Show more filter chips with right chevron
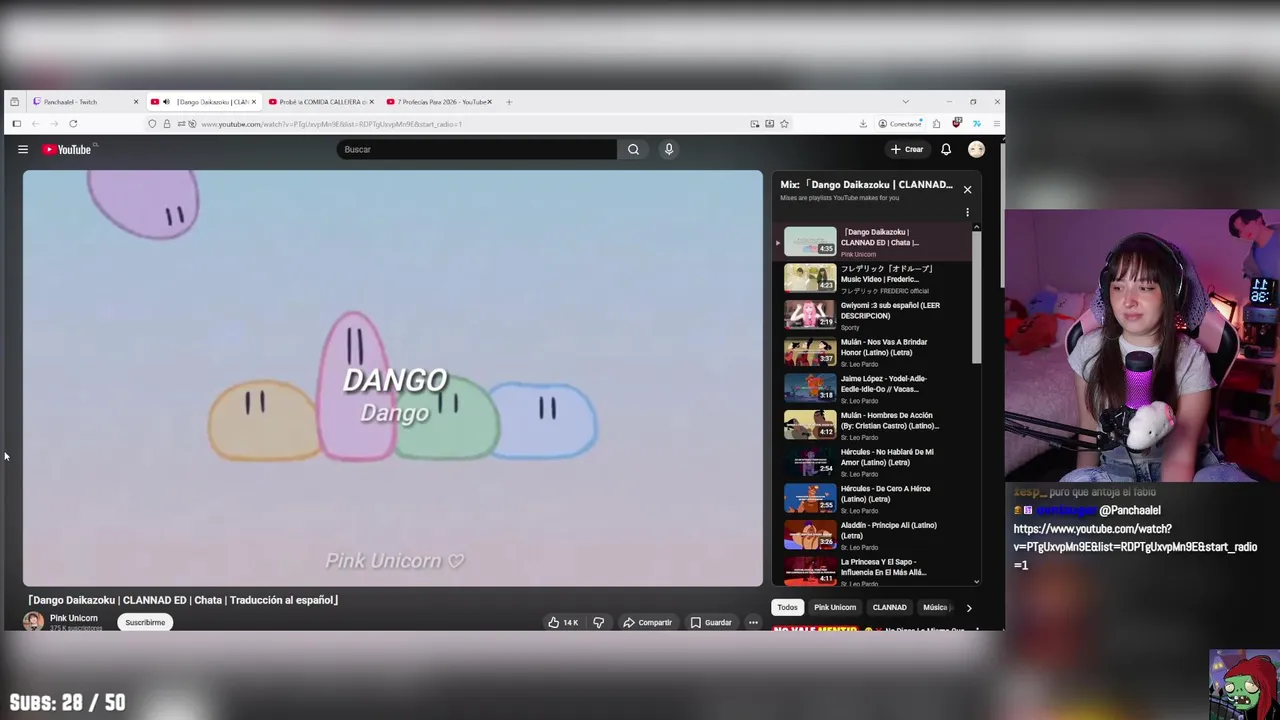Viewport: 1280px width, 720px height. click(968, 607)
